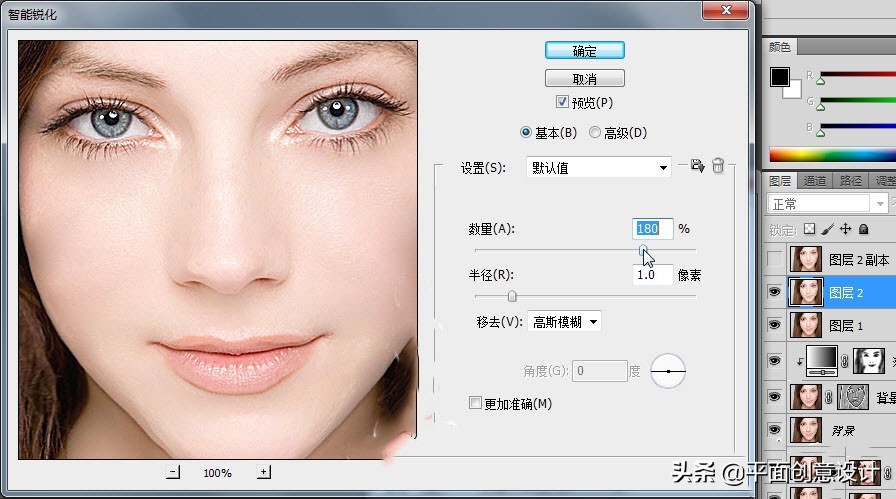Viewport: 896px width, 499px height.
Task: Select the 图层 2 副本 layer thumbnail
Action: [806, 260]
